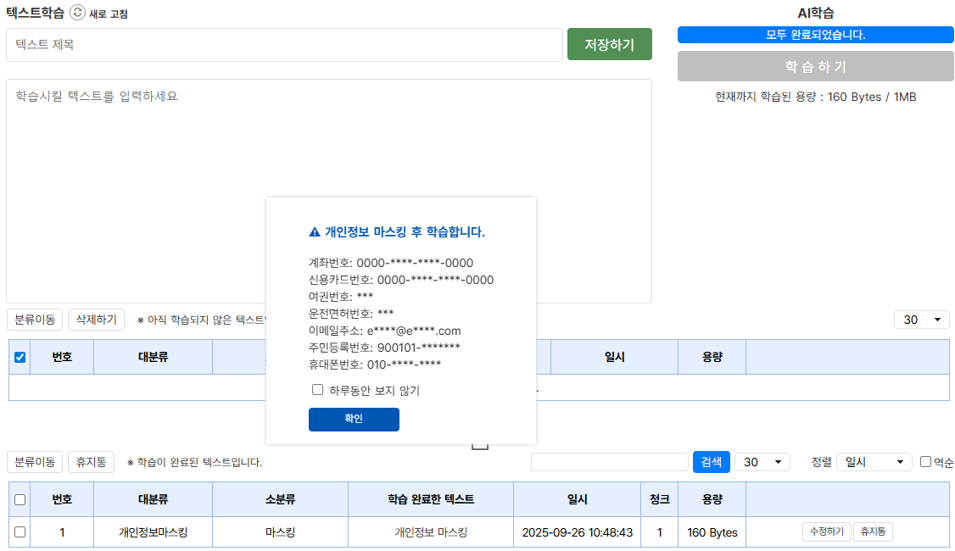Click the 텍스트 제목 input field
955x551 pixels.
coord(284,45)
